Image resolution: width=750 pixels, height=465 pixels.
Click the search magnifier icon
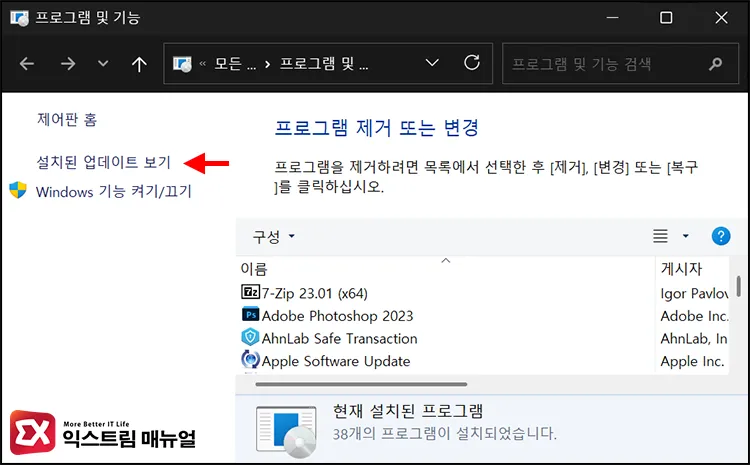pos(716,63)
